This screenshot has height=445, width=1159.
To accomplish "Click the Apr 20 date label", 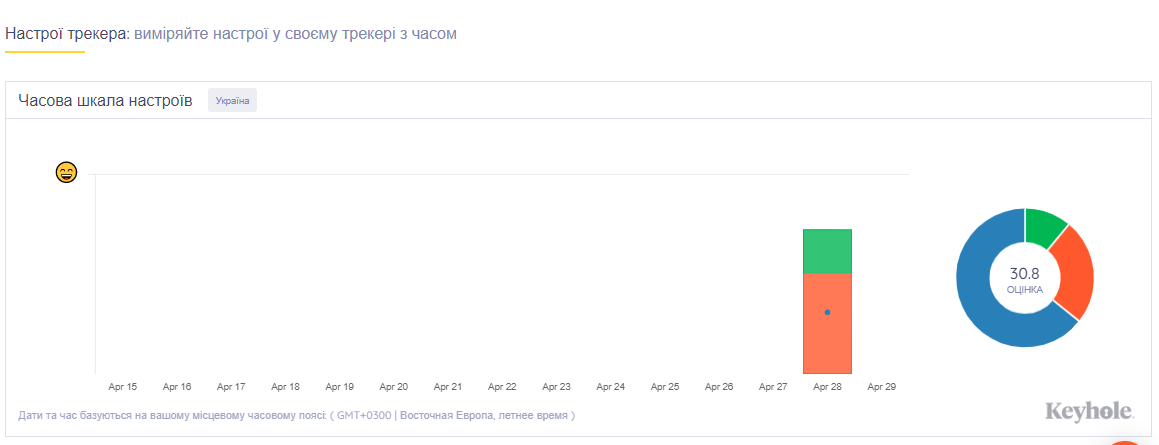I will (393, 387).
